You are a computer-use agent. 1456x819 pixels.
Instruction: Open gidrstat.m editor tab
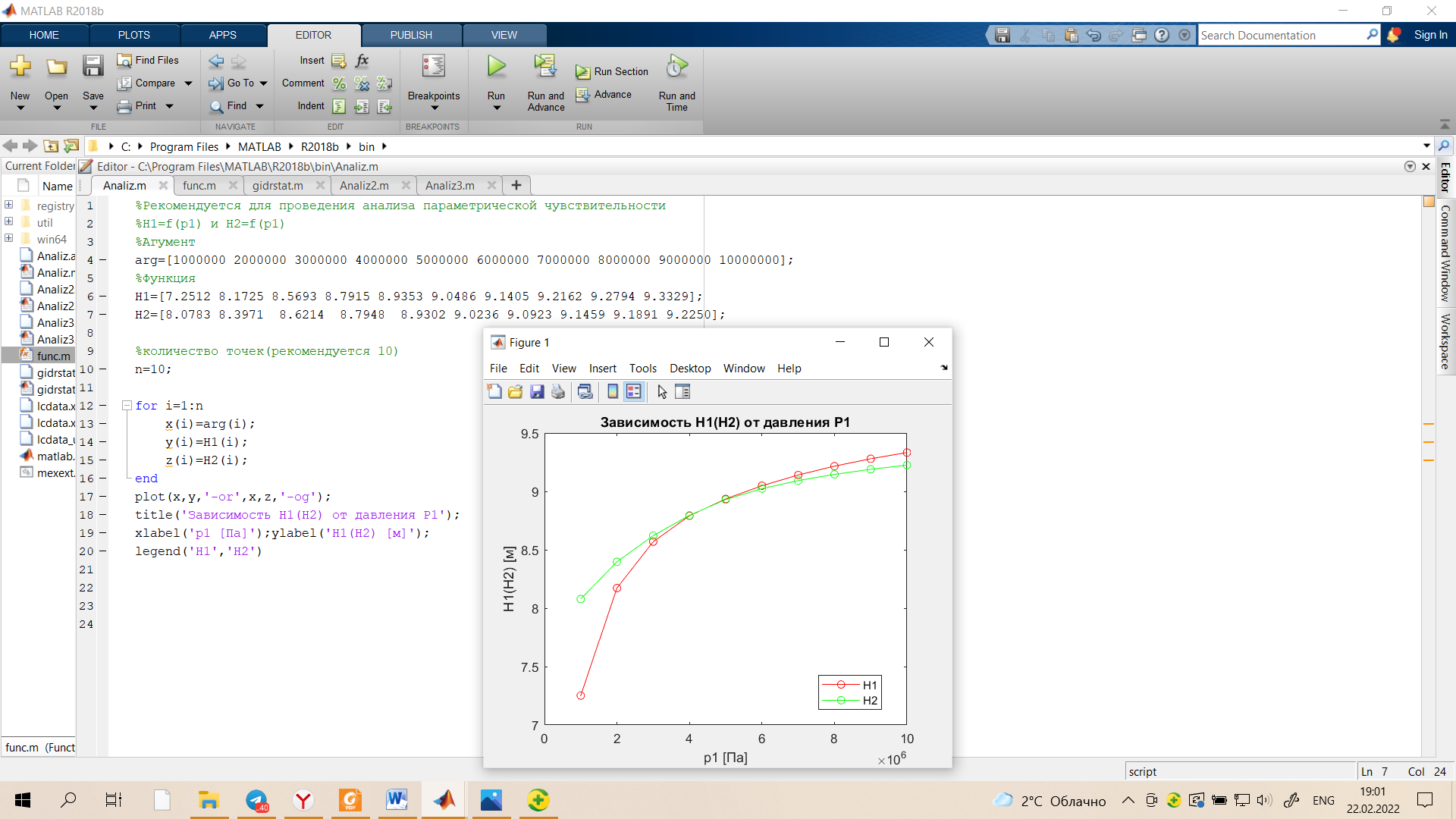pyautogui.click(x=278, y=186)
